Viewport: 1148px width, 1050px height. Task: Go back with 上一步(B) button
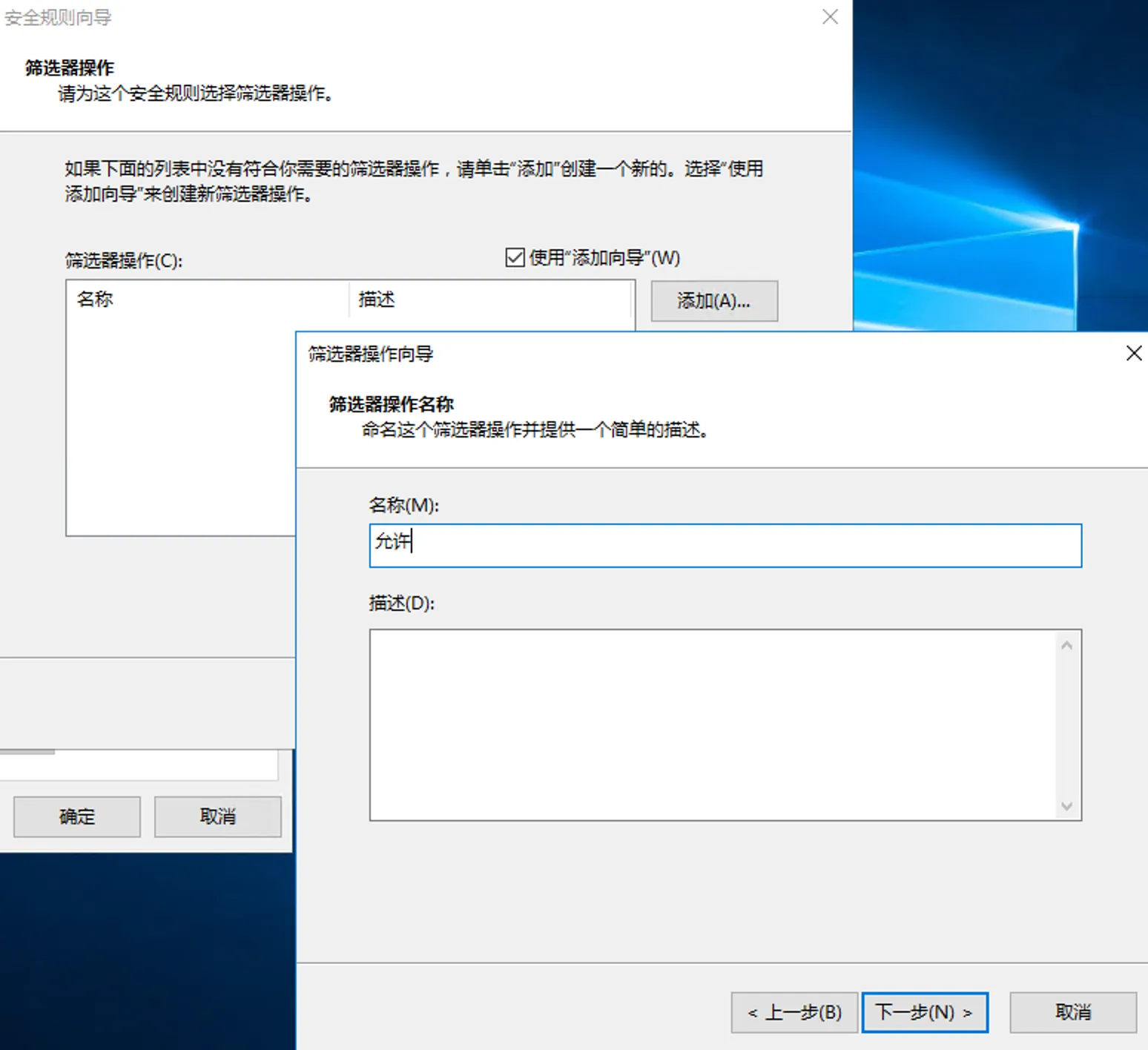(x=794, y=1012)
